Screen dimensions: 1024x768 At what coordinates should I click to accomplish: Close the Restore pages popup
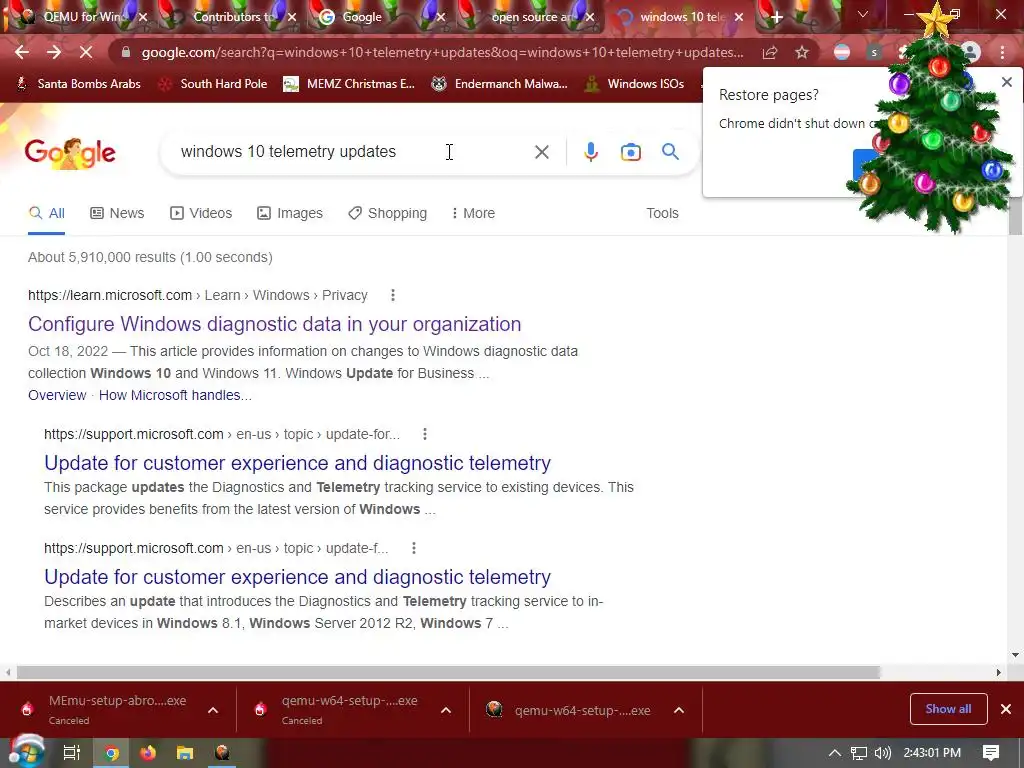1006,82
